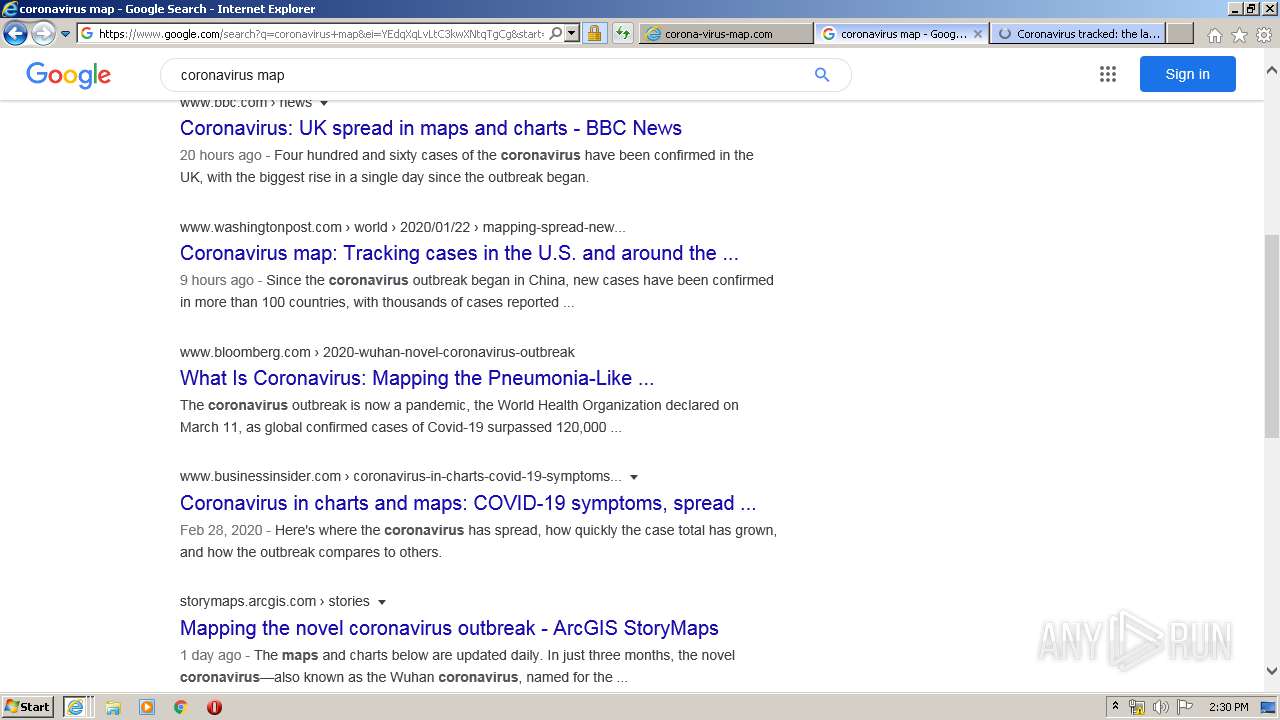Image resolution: width=1280 pixels, height=720 pixels.
Task: Open the recent pages dropdown arrow
Action: [66, 34]
